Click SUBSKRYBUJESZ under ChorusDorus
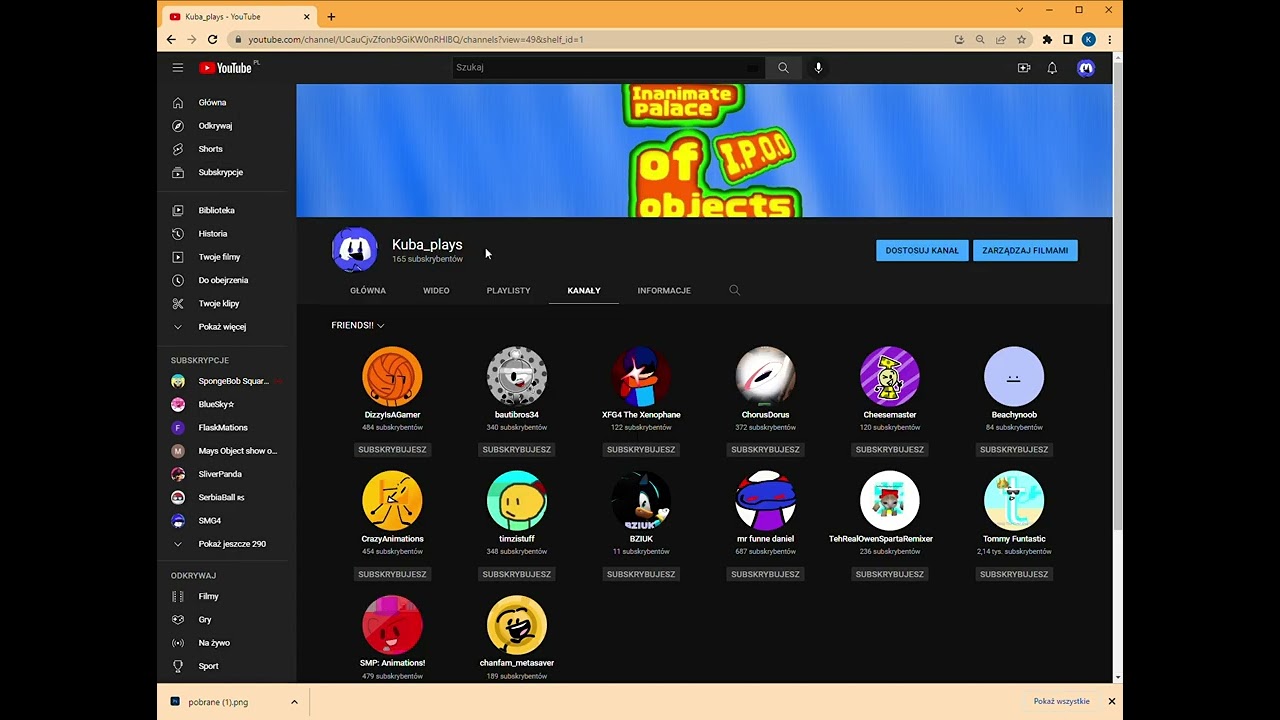The height and width of the screenshot is (720, 1280). (x=765, y=450)
